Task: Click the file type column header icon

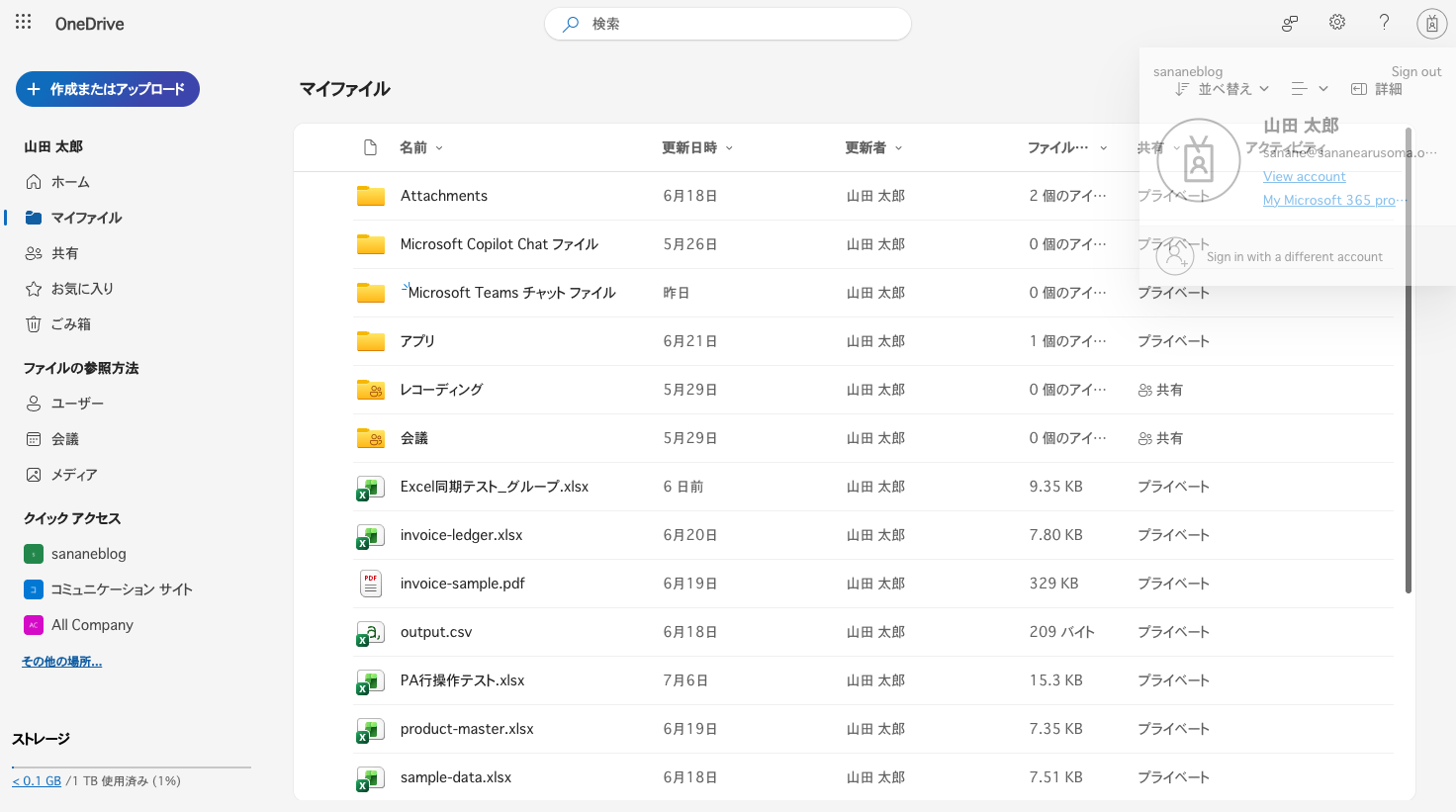Action: pos(370,147)
